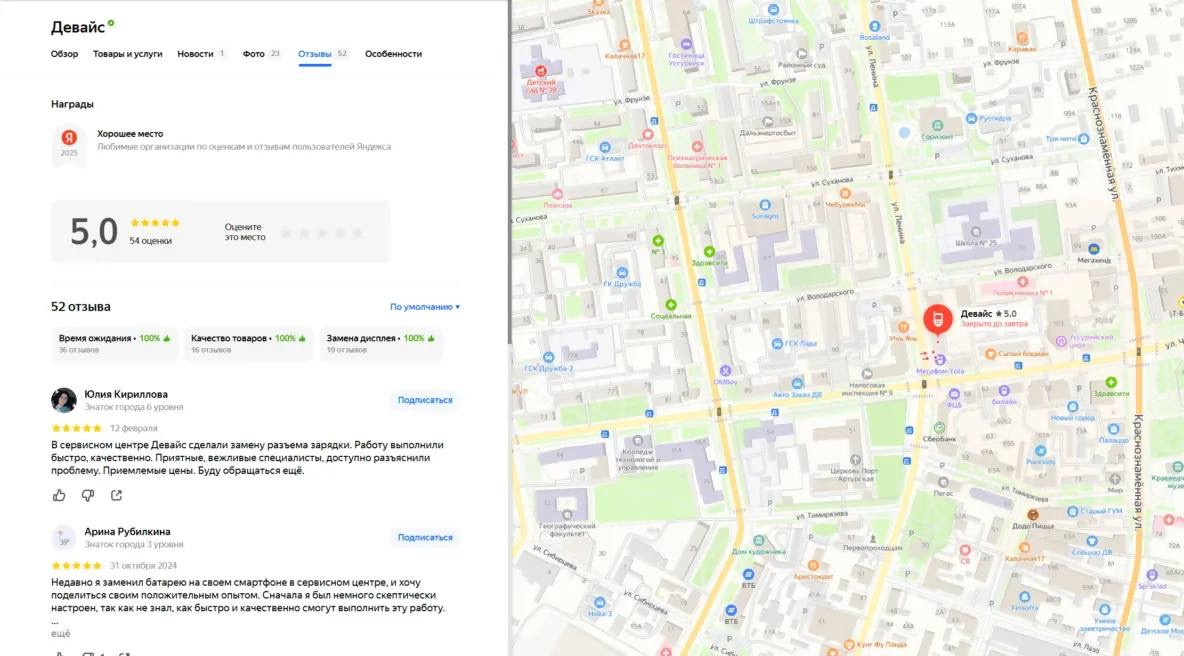Like Юлия Кириллова's review
The height and width of the screenshot is (656, 1184).
click(59, 495)
